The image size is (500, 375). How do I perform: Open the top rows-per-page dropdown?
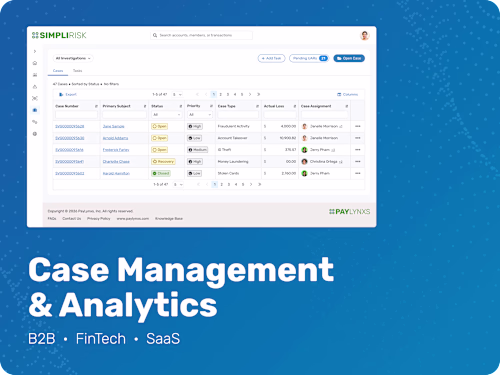point(177,94)
